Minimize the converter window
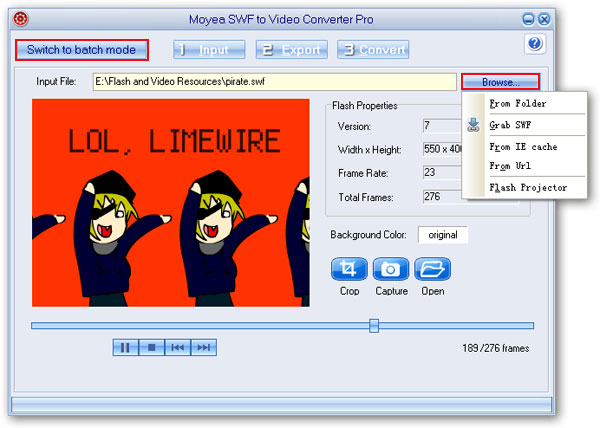The height and width of the screenshot is (428, 600). click(528, 19)
